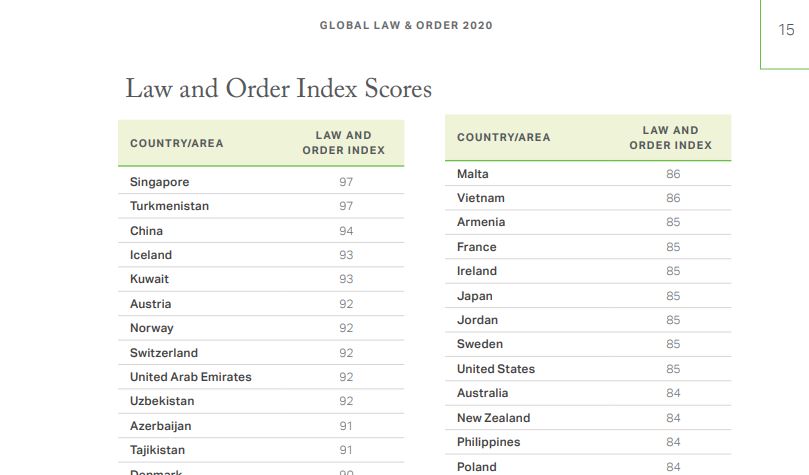
Task: Click the "Global Law & Order 2020" header text
Action: pos(406,25)
